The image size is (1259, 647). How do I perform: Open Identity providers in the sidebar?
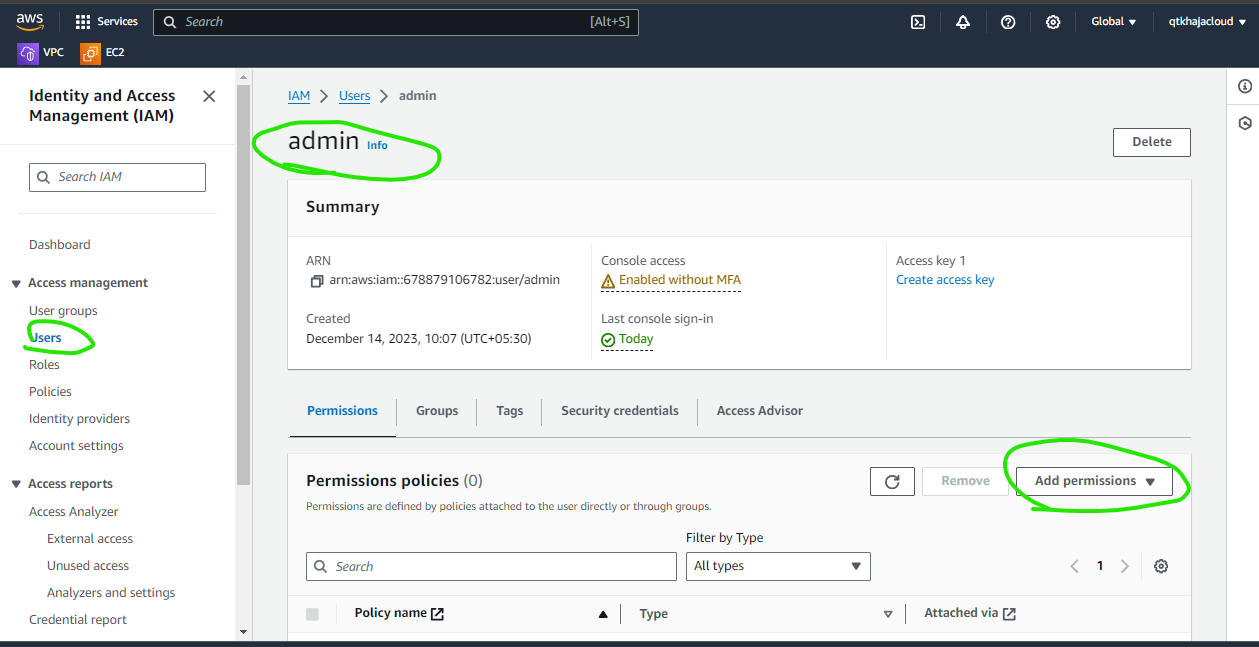tap(79, 419)
